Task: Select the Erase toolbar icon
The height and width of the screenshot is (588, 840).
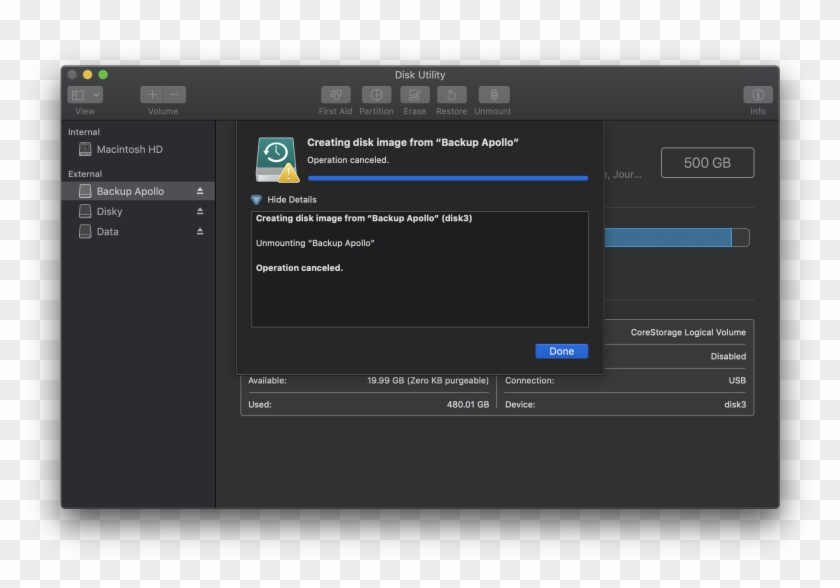Action: (414, 96)
